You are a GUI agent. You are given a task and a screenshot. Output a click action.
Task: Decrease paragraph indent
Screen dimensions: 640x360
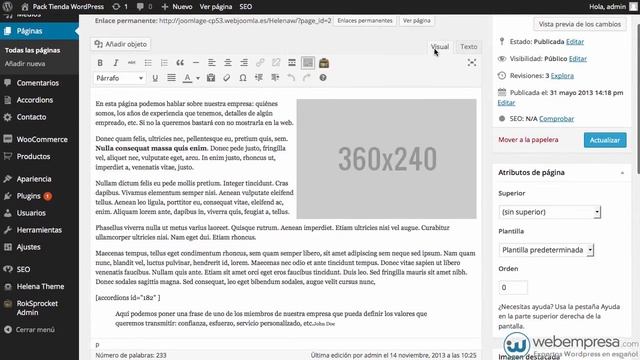click(x=259, y=78)
